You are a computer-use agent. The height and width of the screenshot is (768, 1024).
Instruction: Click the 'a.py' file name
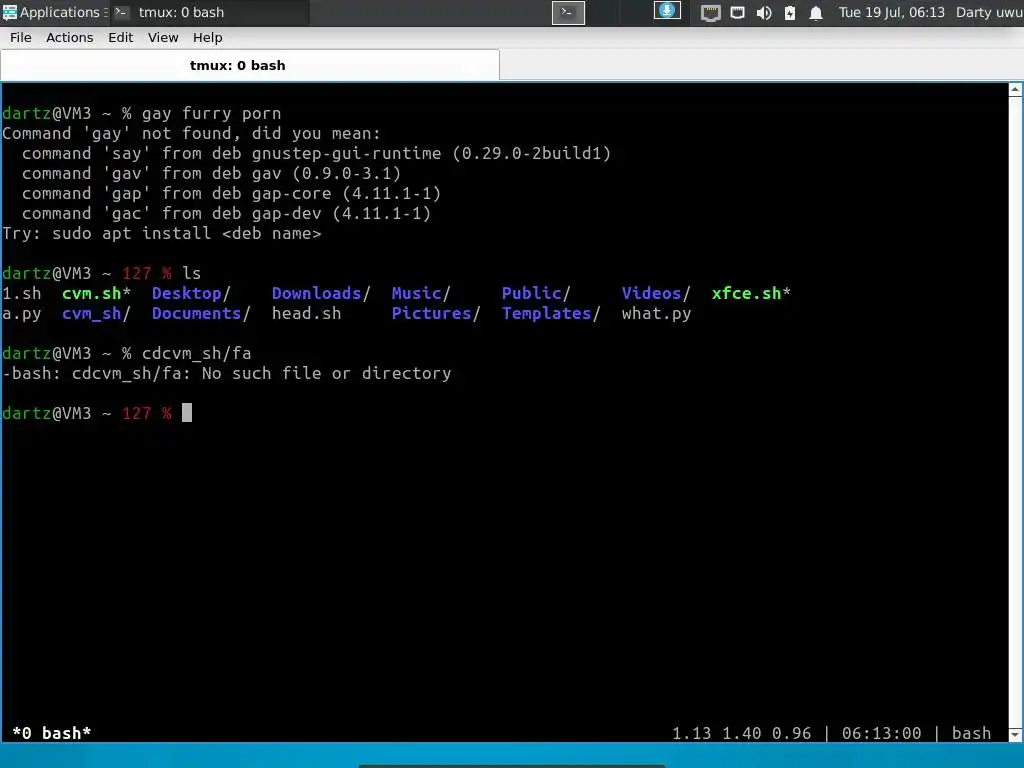point(22,313)
